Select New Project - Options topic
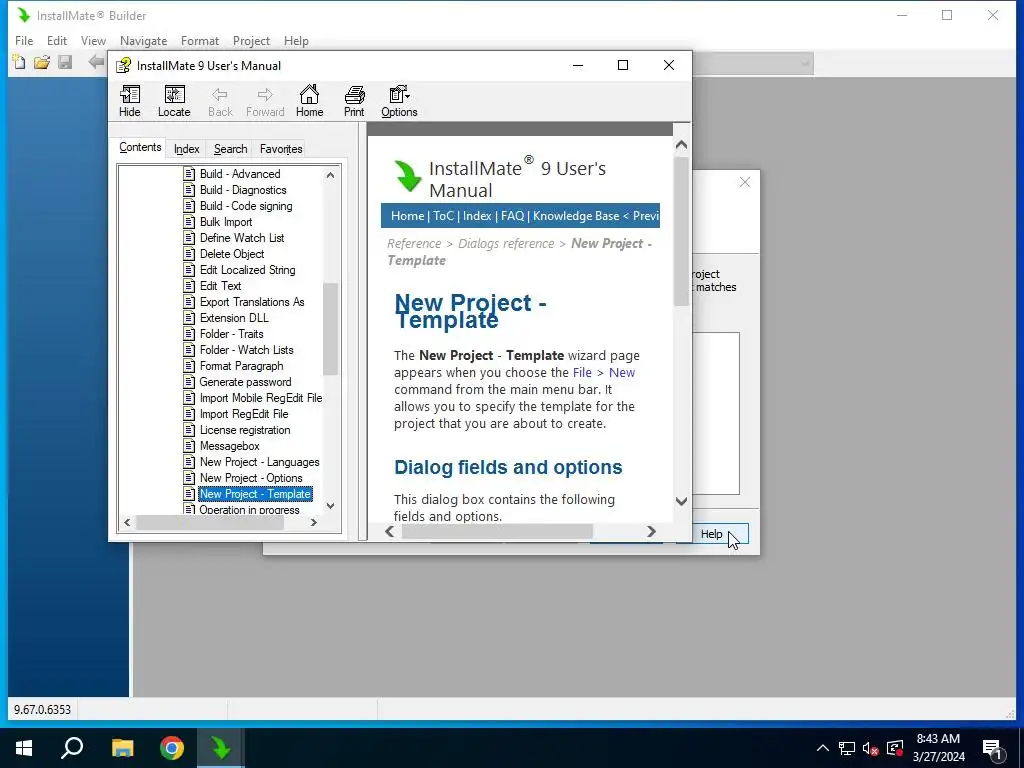This screenshot has width=1024, height=768. pos(251,478)
